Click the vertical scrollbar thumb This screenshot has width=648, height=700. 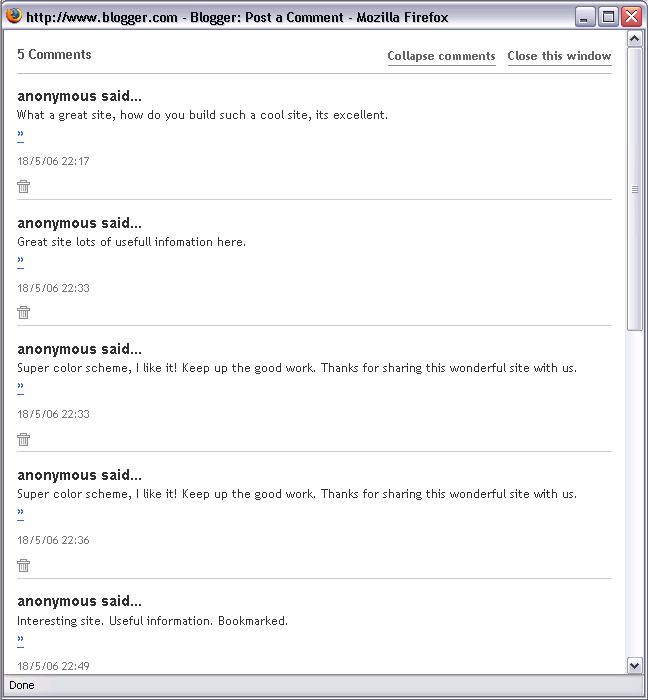(635, 189)
